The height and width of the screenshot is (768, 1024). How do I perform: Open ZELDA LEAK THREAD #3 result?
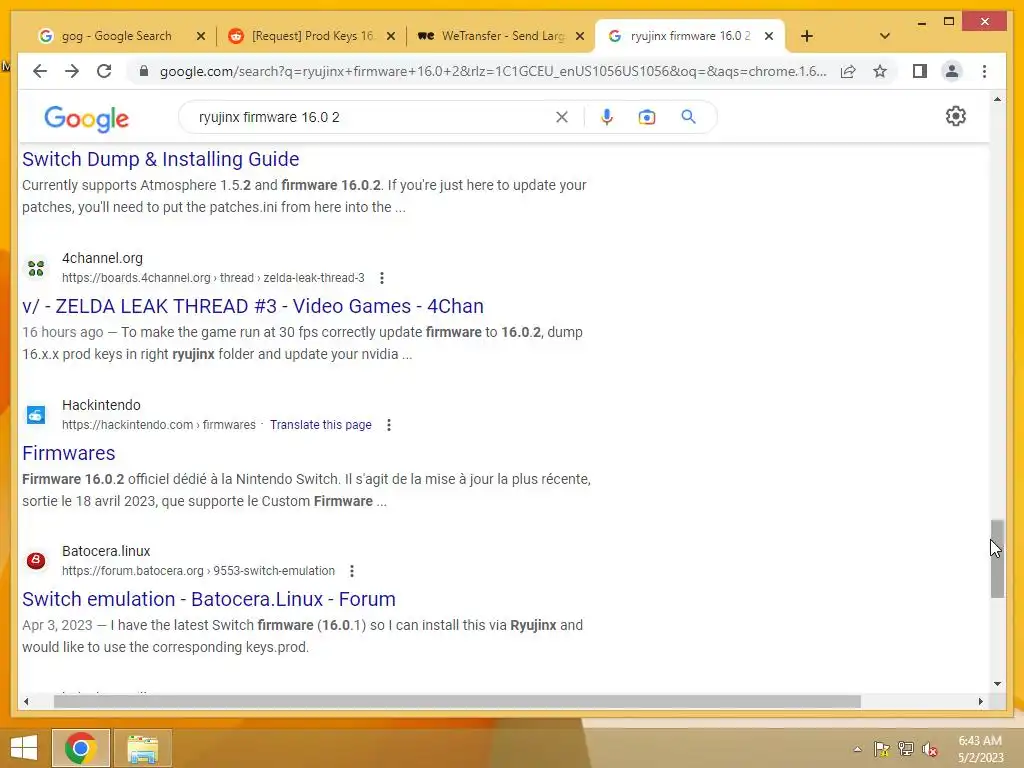coord(253,306)
